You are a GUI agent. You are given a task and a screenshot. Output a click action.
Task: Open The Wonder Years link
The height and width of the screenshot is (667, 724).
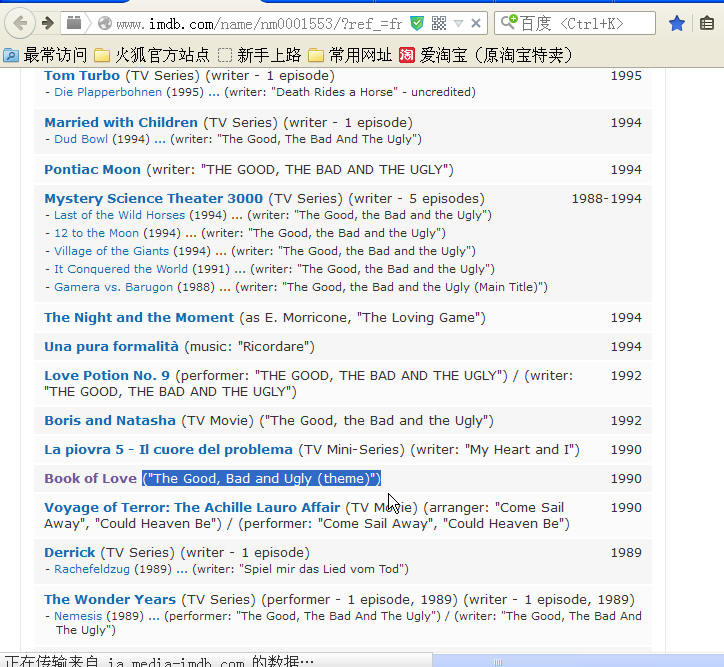coord(110,600)
